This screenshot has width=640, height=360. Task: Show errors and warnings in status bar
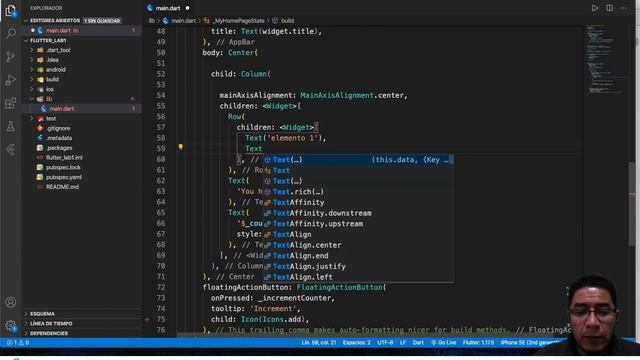tap(18, 342)
